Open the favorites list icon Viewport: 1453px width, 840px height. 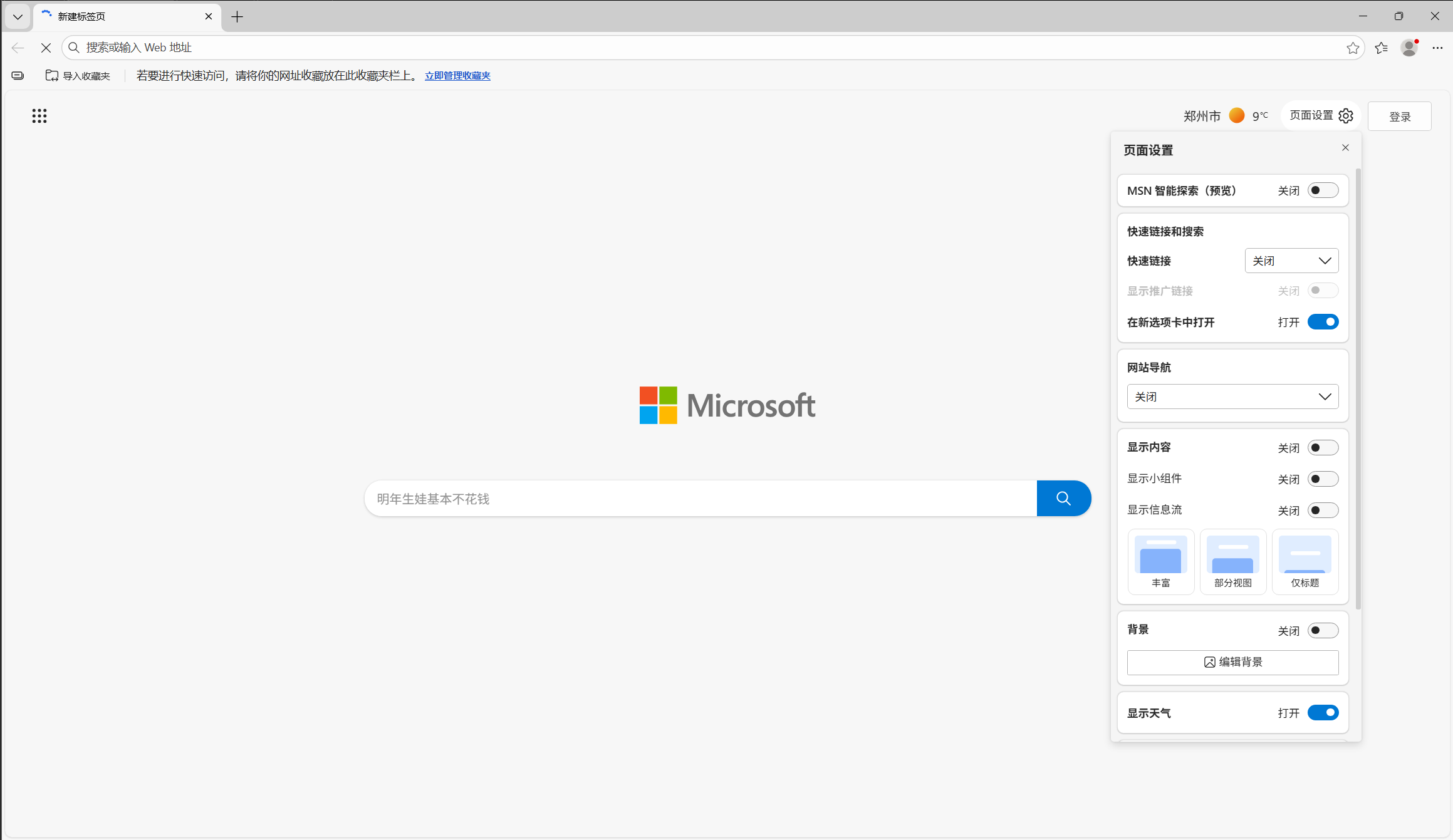pos(1381,48)
